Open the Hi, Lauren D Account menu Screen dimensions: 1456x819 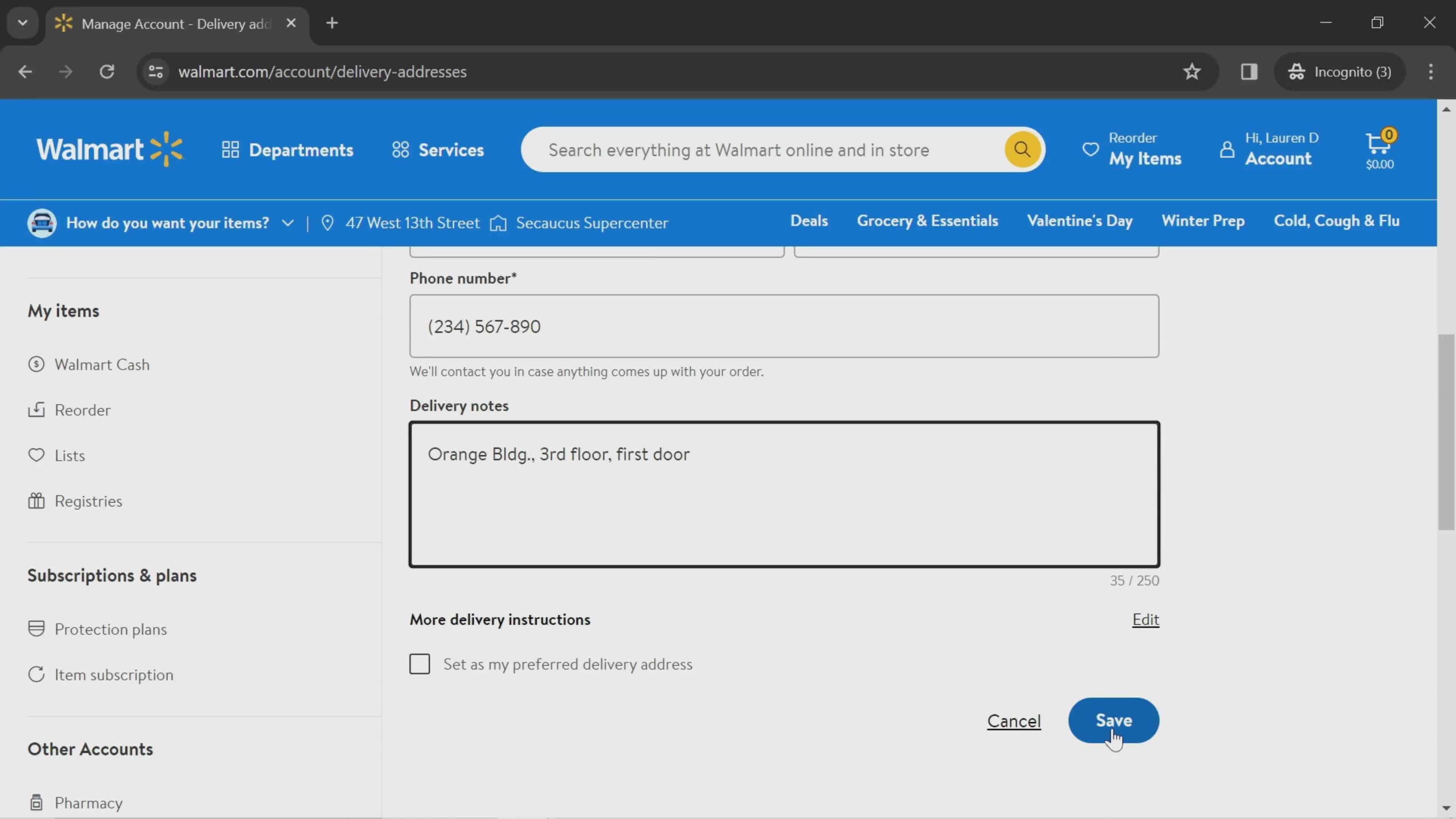[1269, 150]
